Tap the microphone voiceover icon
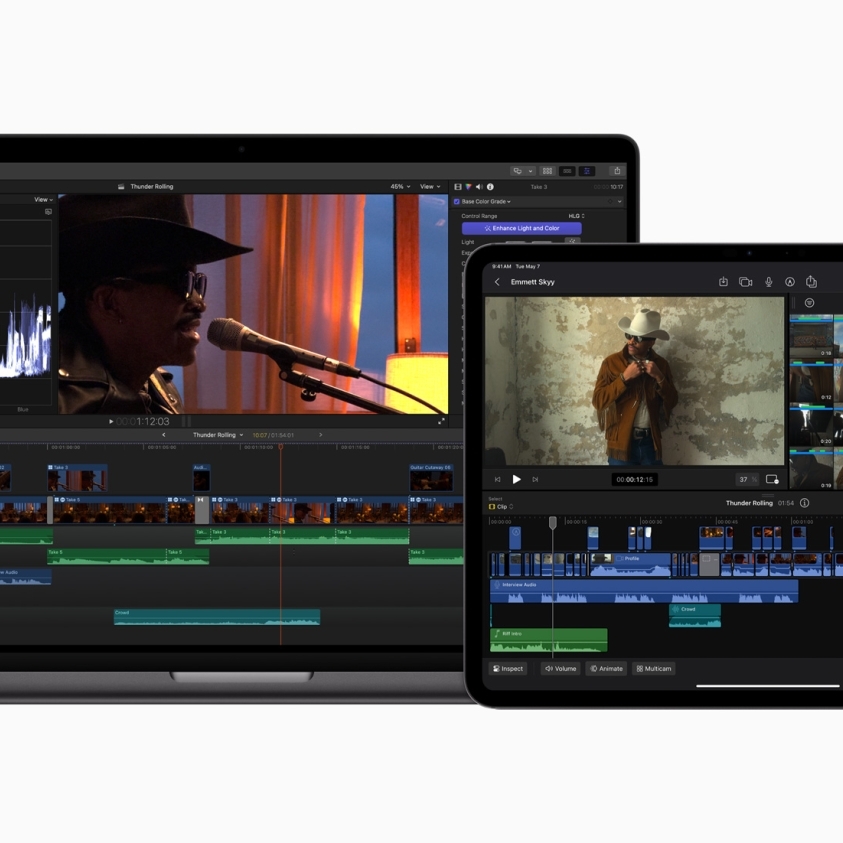Image resolution: width=843 pixels, height=843 pixels. (768, 282)
